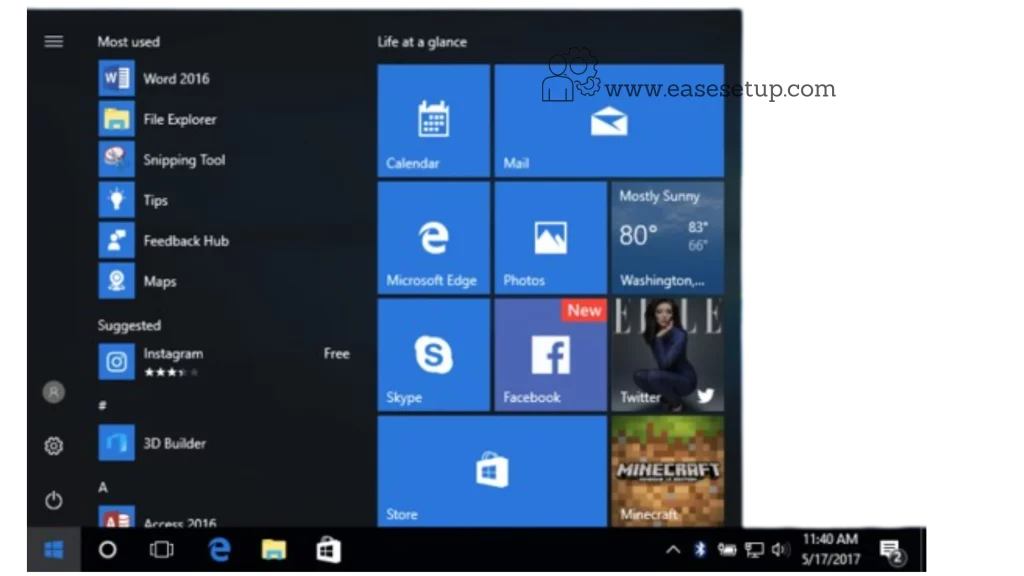The width and height of the screenshot is (1024, 576).
Task: Open Cortana search circle on taskbar
Action: click(108, 550)
